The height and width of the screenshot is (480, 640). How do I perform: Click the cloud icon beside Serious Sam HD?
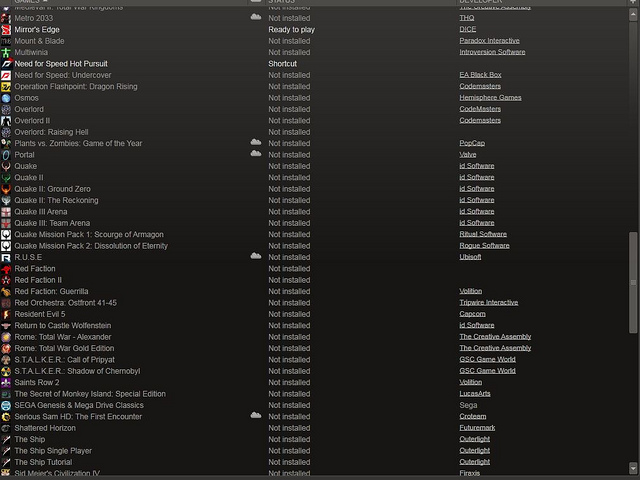pyautogui.click(x=256, y=415)
